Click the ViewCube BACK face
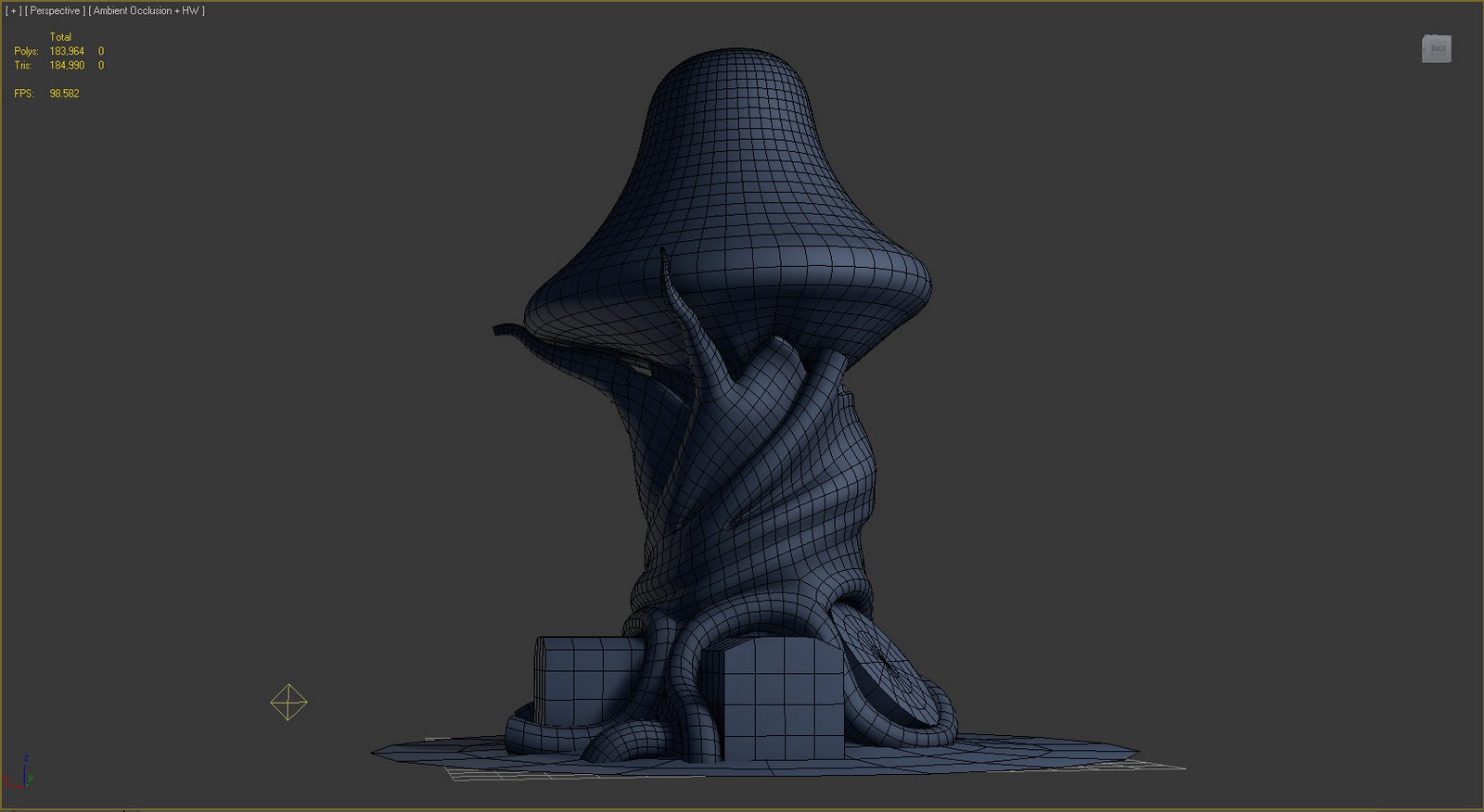Viewport: 1484px width, 812px height. (x=1437, y=49)
